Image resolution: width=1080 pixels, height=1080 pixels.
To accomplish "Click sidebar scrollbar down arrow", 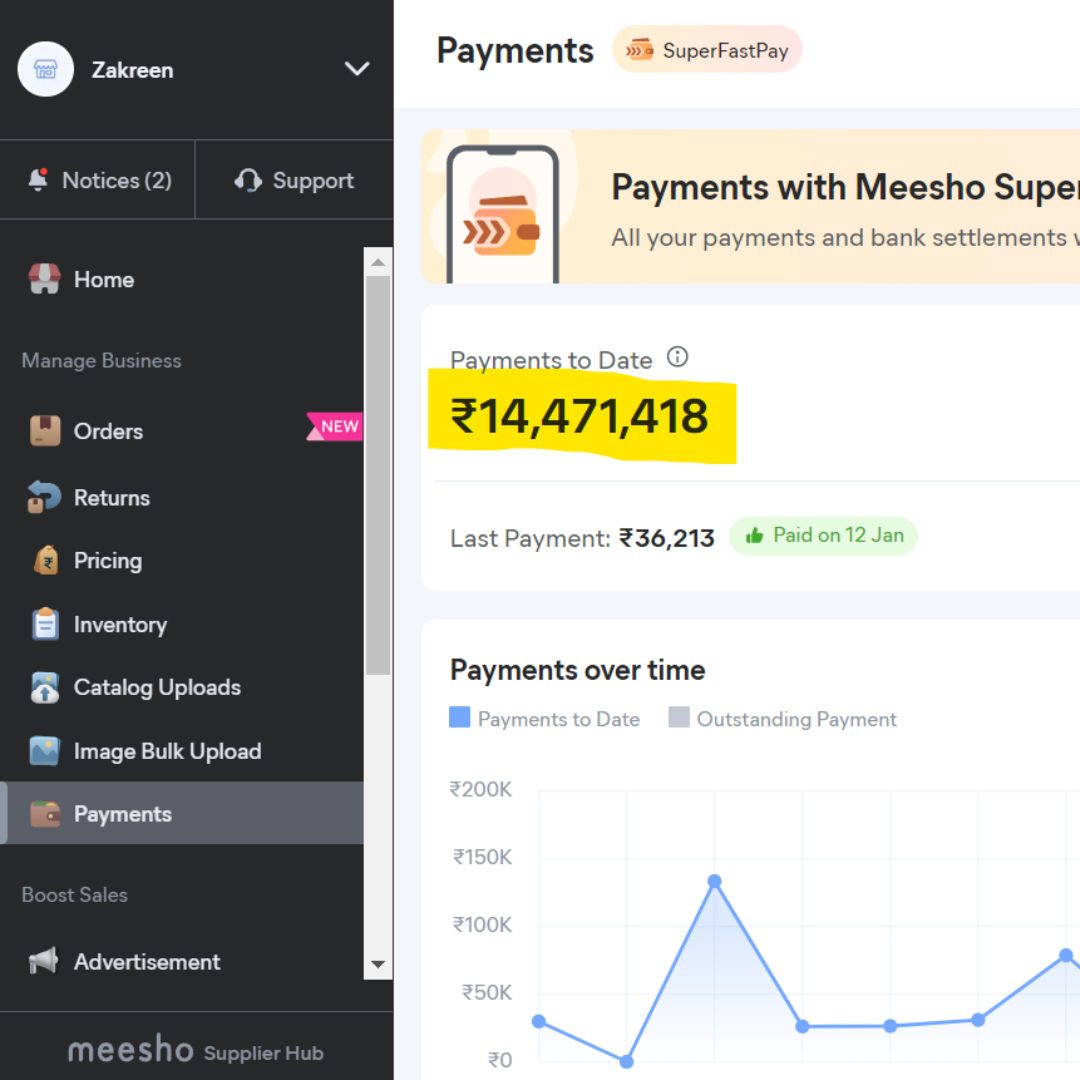I will click(x=378, y=965).
